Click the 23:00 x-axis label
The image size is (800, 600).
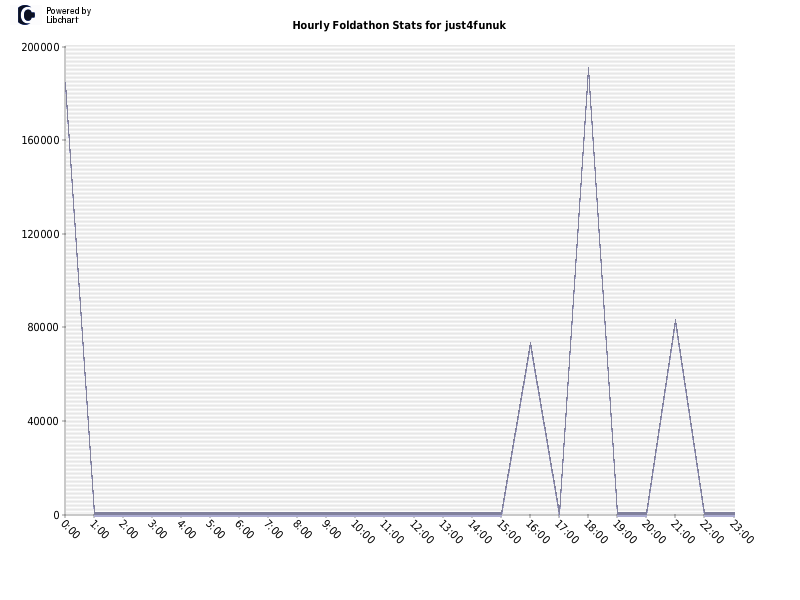tap(741, 532)
